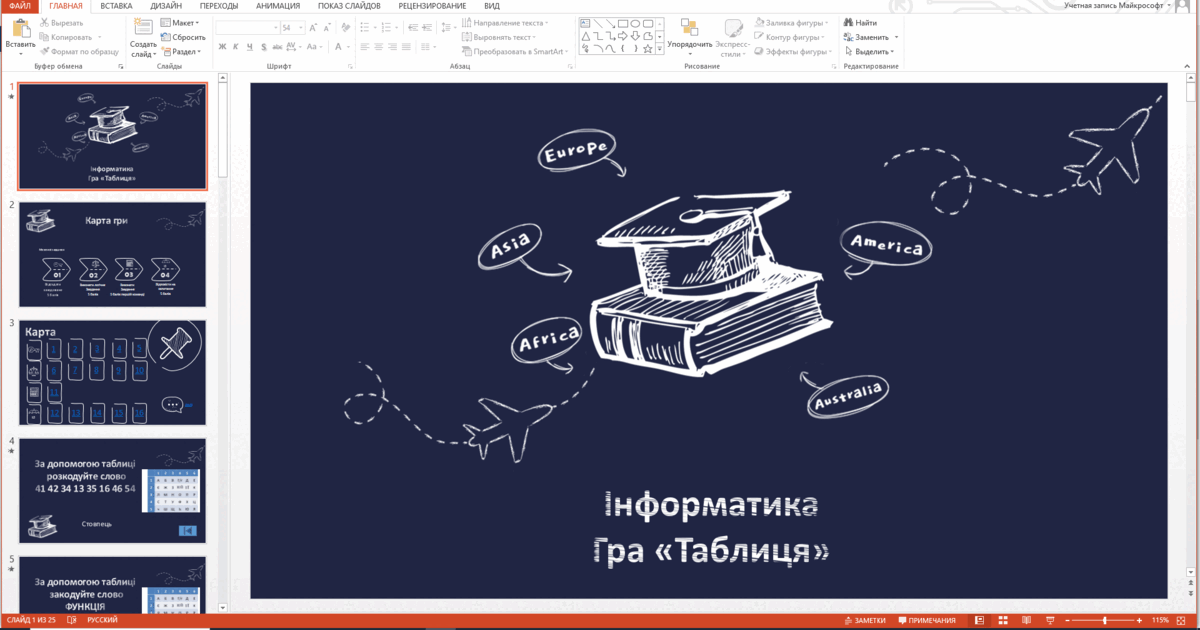The width and height of the screenshot is (1200, 630).
Task: Select the oval shape in shapes gallery
Action: click(635, 23)
